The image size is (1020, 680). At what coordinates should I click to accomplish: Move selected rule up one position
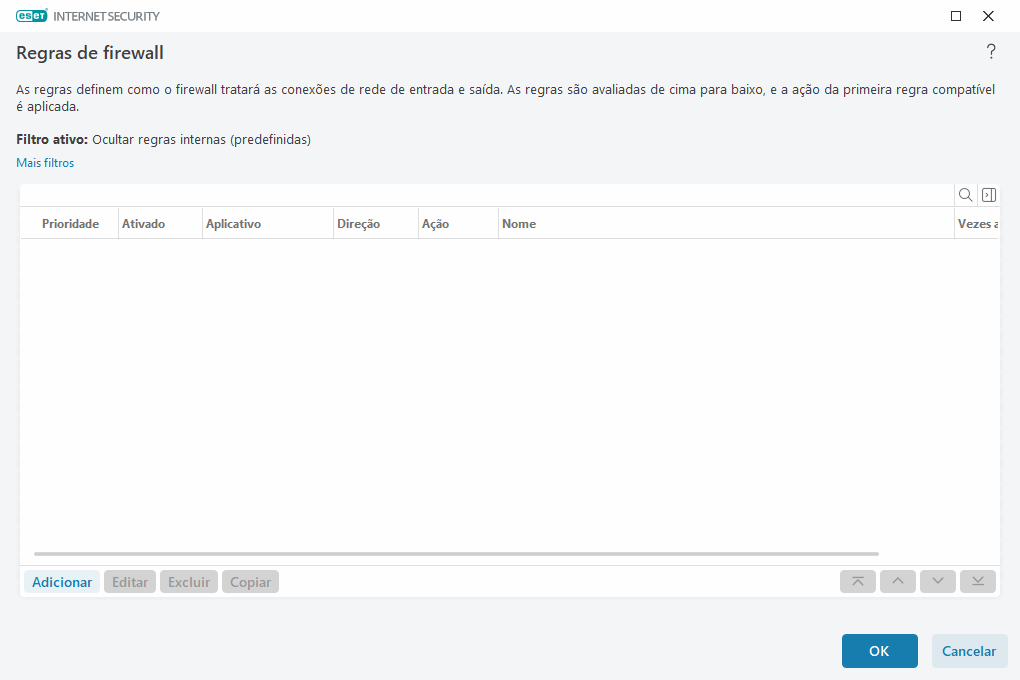click(897, 581)
